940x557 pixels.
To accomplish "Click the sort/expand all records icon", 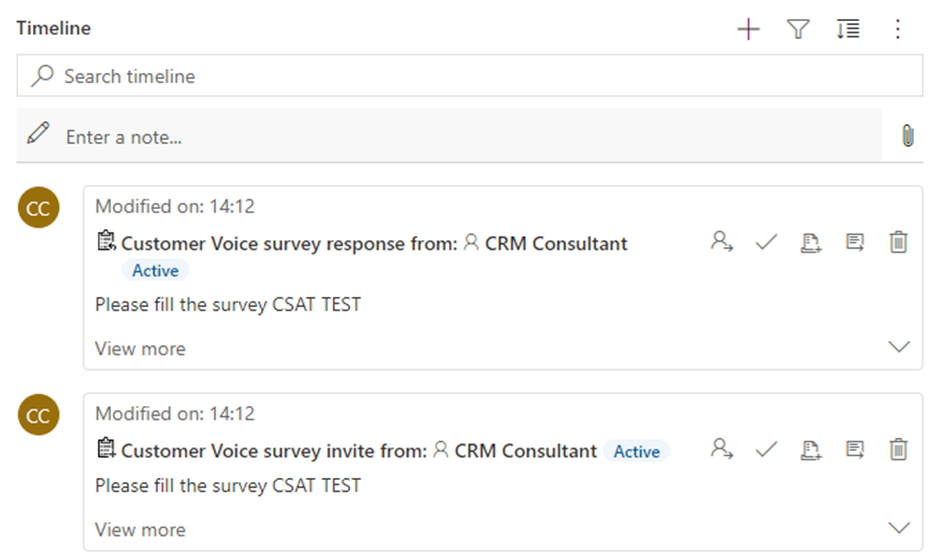I will pyautogui.click(x=848, y=29).
